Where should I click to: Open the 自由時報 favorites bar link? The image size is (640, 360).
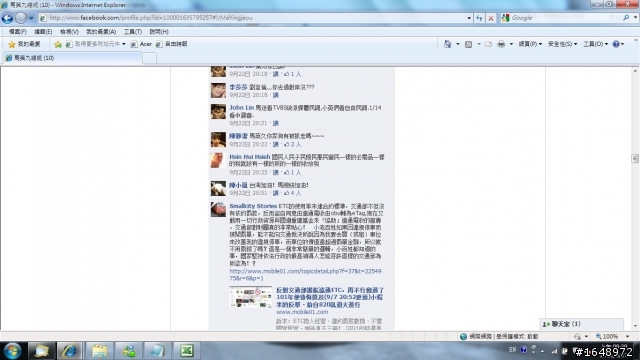pos(171,44)
